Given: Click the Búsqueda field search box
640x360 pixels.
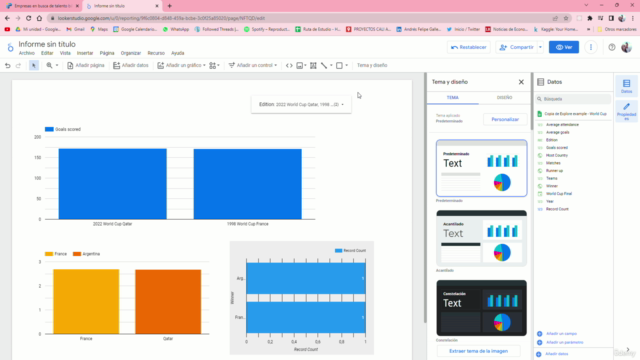Looking at the screenshot, I should pyautogui.click(x=573, y=99).
